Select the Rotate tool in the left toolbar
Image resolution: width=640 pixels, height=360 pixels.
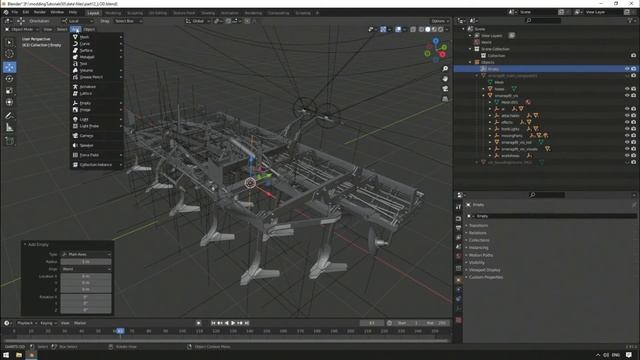pos(9,79)
